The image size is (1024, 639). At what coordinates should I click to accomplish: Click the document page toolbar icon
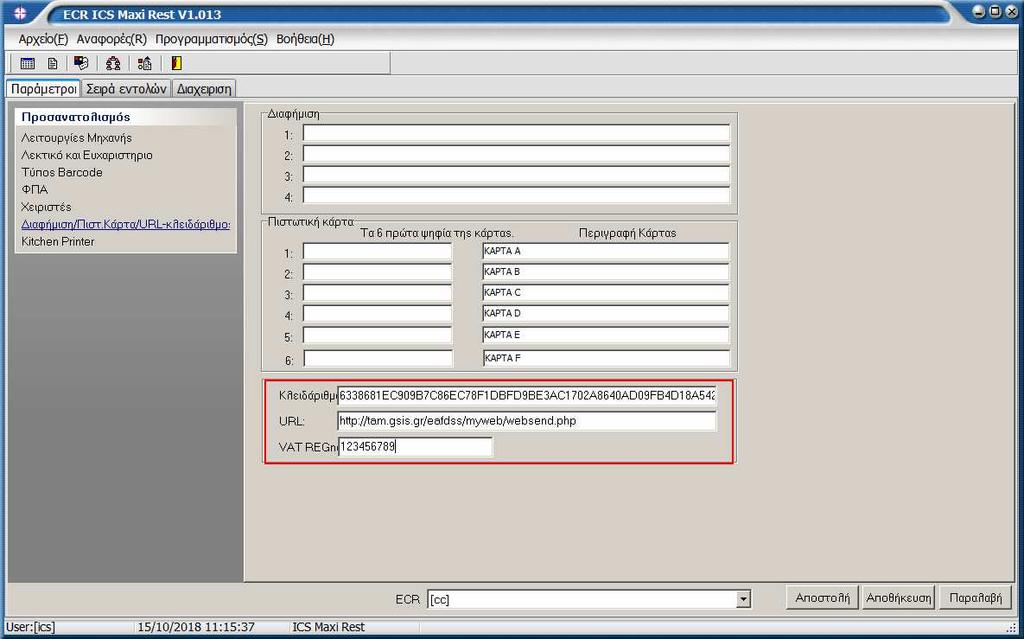click(x=53, y=63)
